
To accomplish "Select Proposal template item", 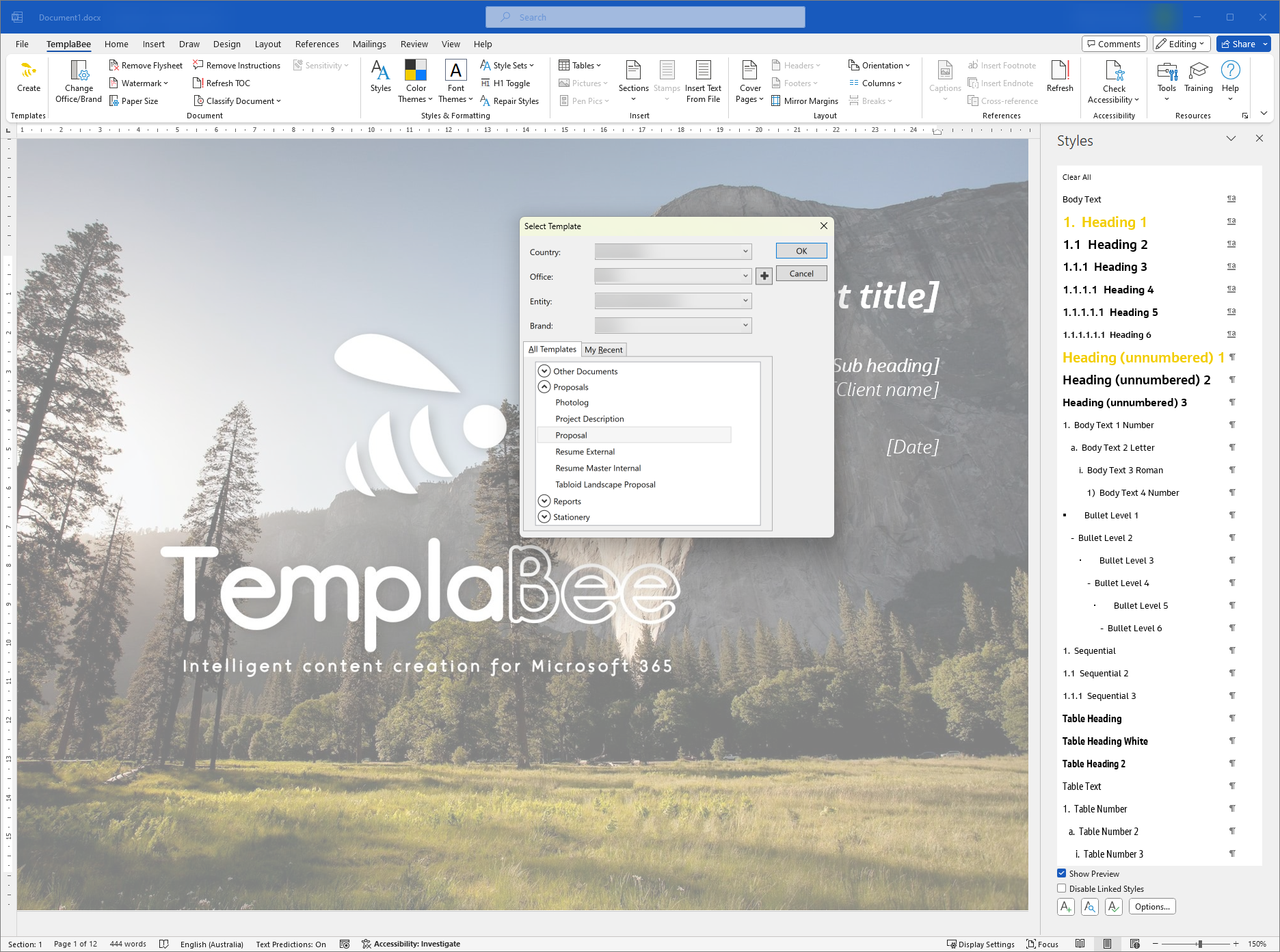I will pyautogui.click(x=634, y=435).
